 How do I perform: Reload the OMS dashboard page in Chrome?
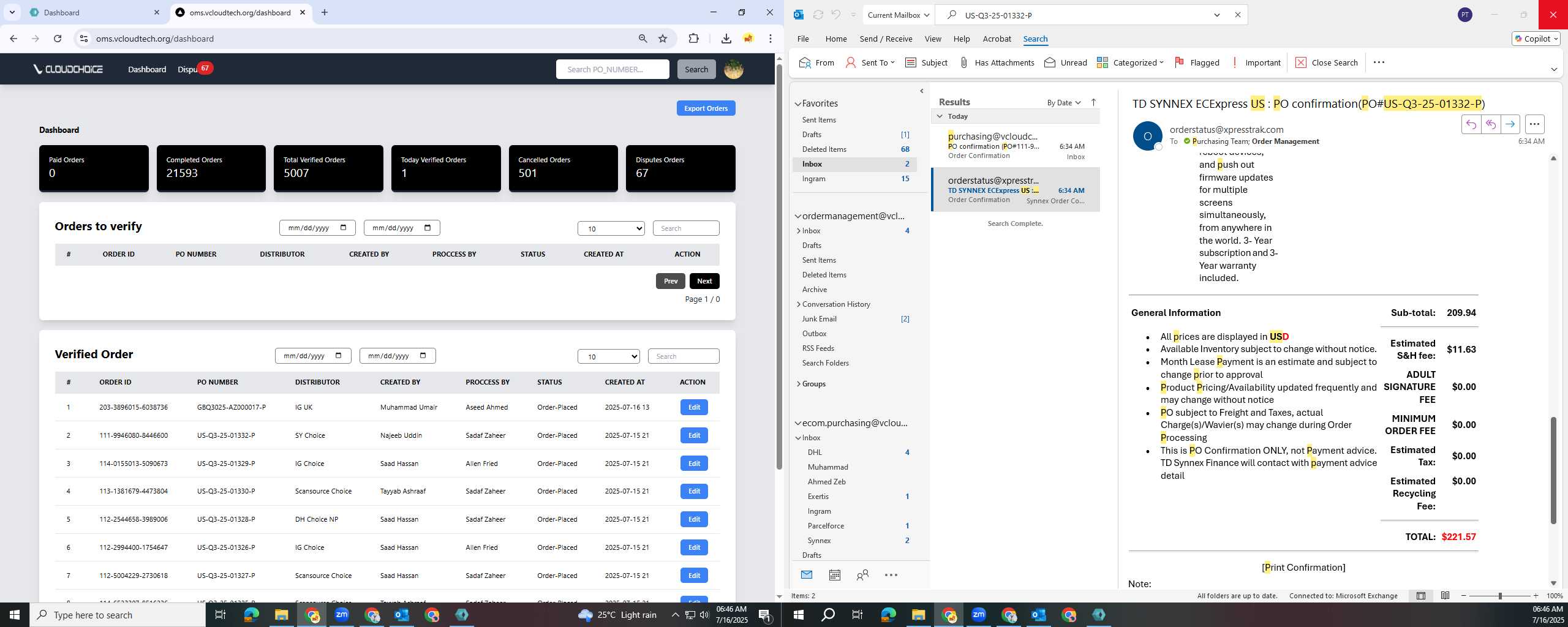pyautogui.click(x=58, y=39)
